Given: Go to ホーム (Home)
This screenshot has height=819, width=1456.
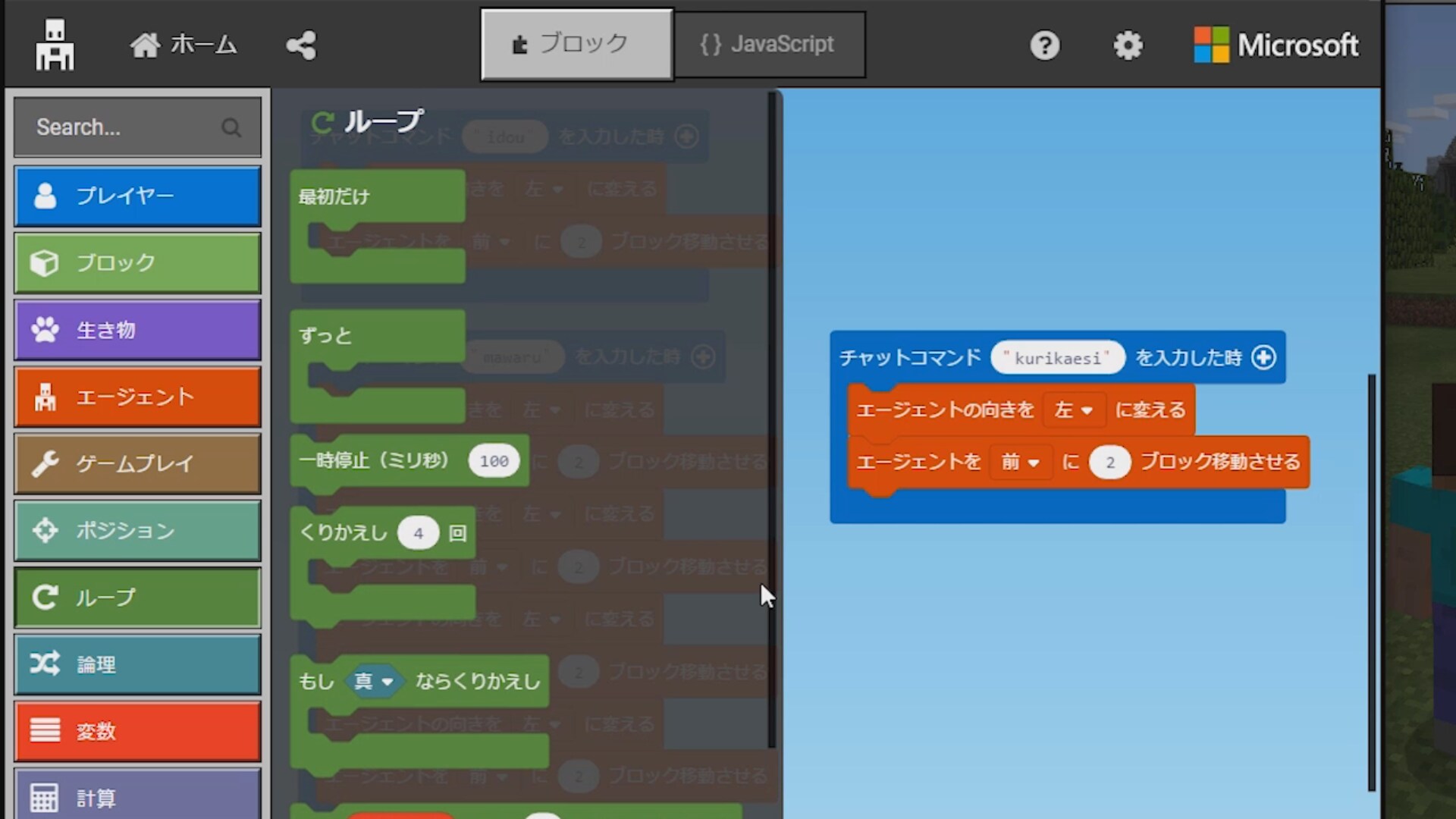Looking at the screenshot, I should [184, 45].
